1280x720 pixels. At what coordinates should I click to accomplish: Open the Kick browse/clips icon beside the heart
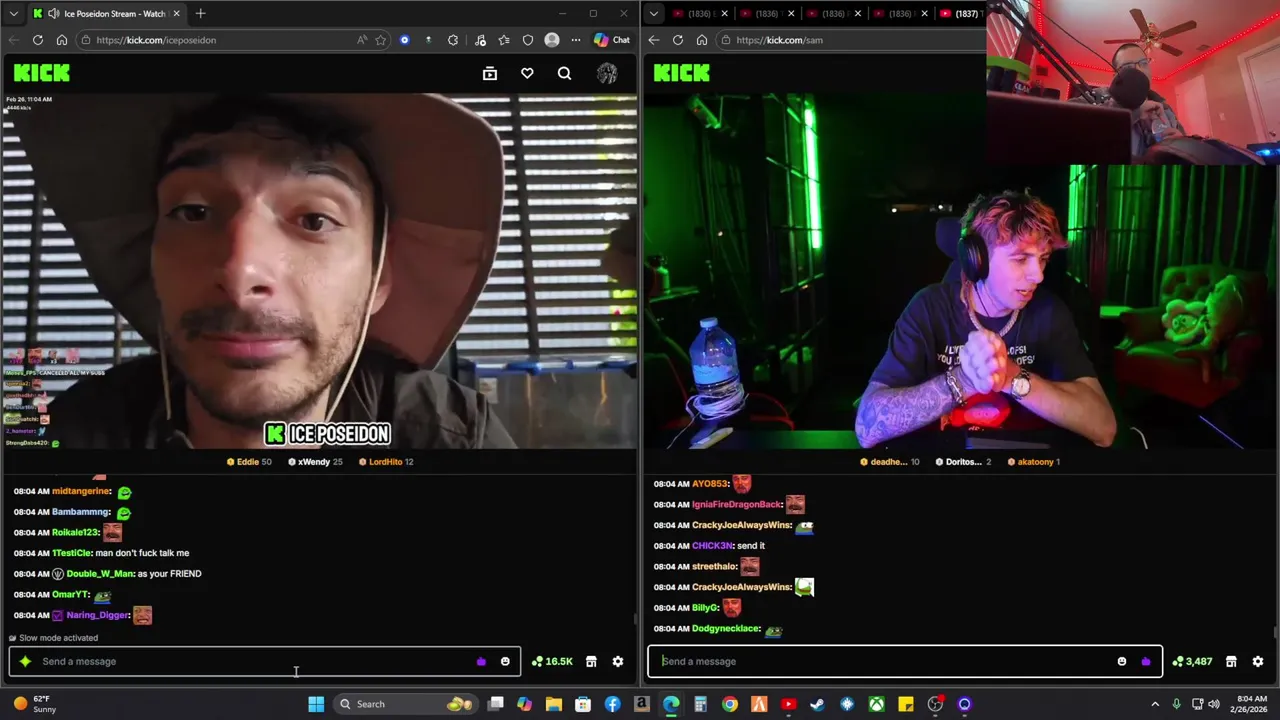tap(490, 73)
